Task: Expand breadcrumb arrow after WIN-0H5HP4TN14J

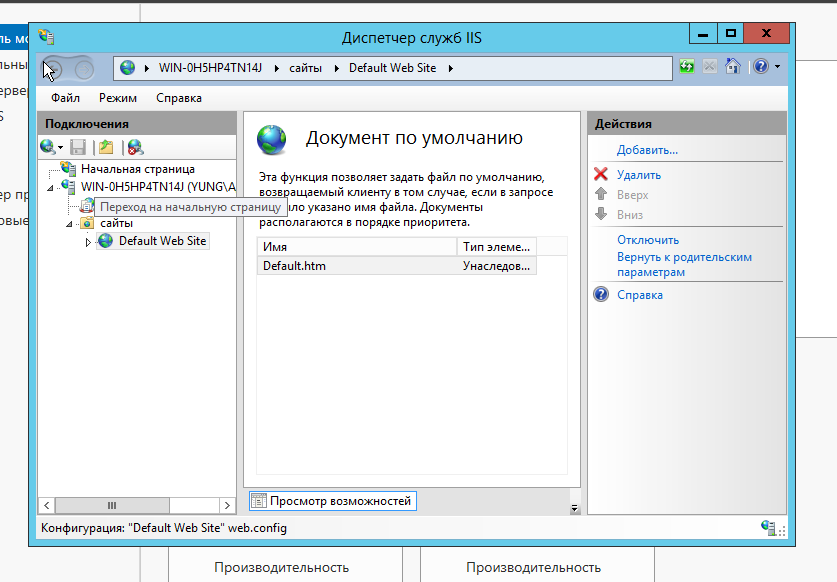Action: click(x=277, y=68)
